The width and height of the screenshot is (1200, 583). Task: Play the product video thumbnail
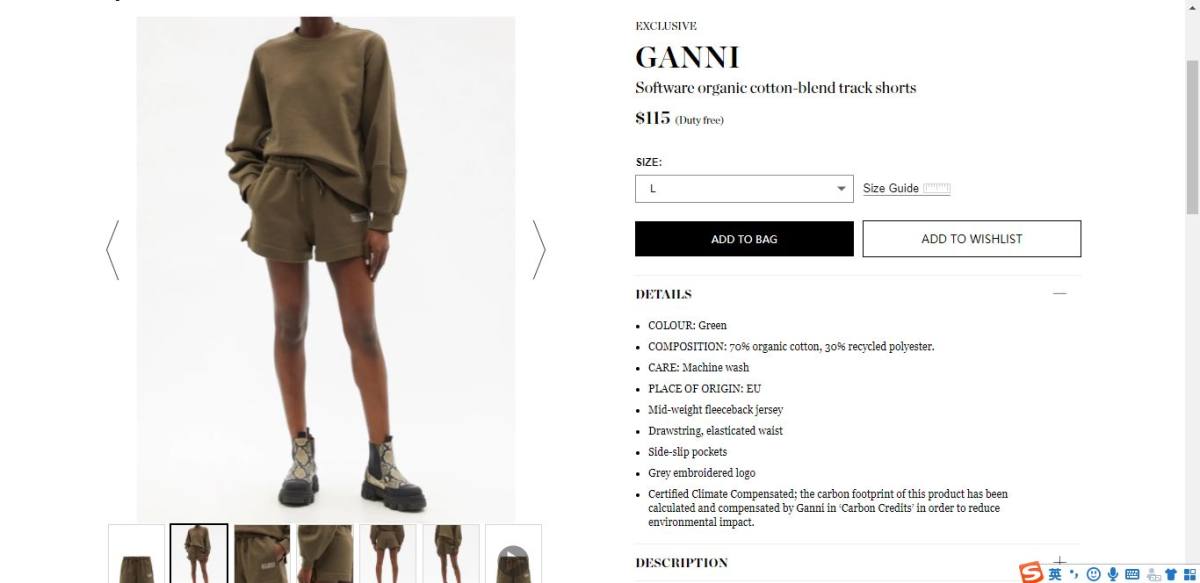(x=513, y=554)
